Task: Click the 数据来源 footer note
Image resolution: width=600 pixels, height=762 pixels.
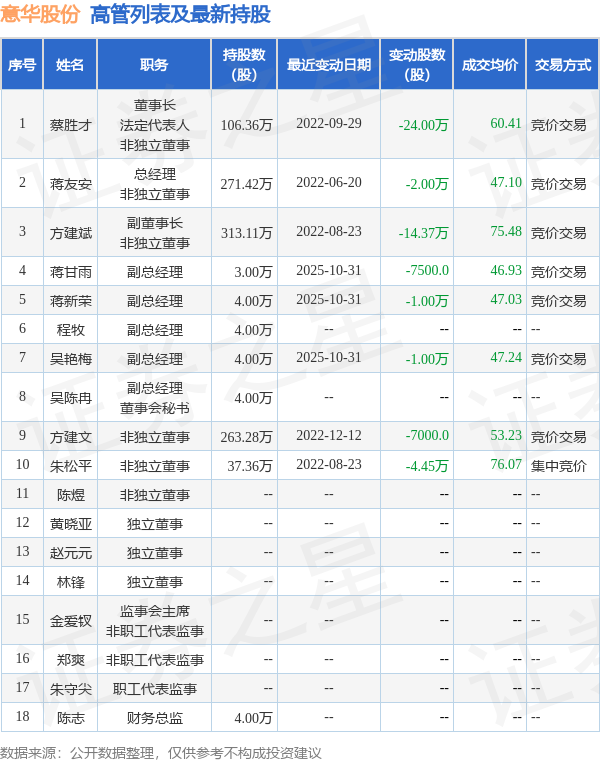Action: pyautogui.click(x=160, y=753)
